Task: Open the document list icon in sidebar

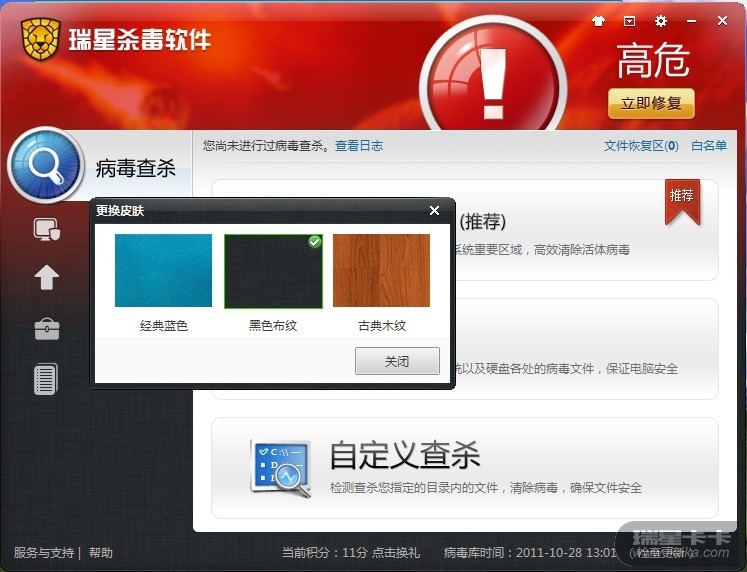Action: (x=46, y=379)
